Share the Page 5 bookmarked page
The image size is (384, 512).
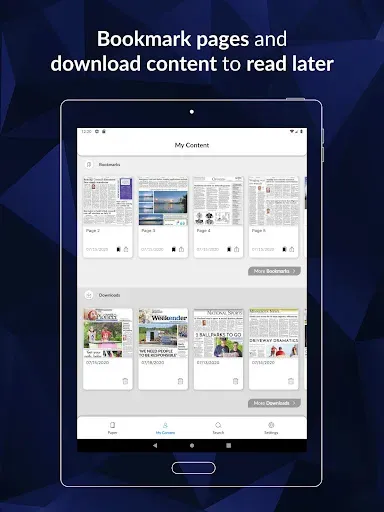point(292,249)
